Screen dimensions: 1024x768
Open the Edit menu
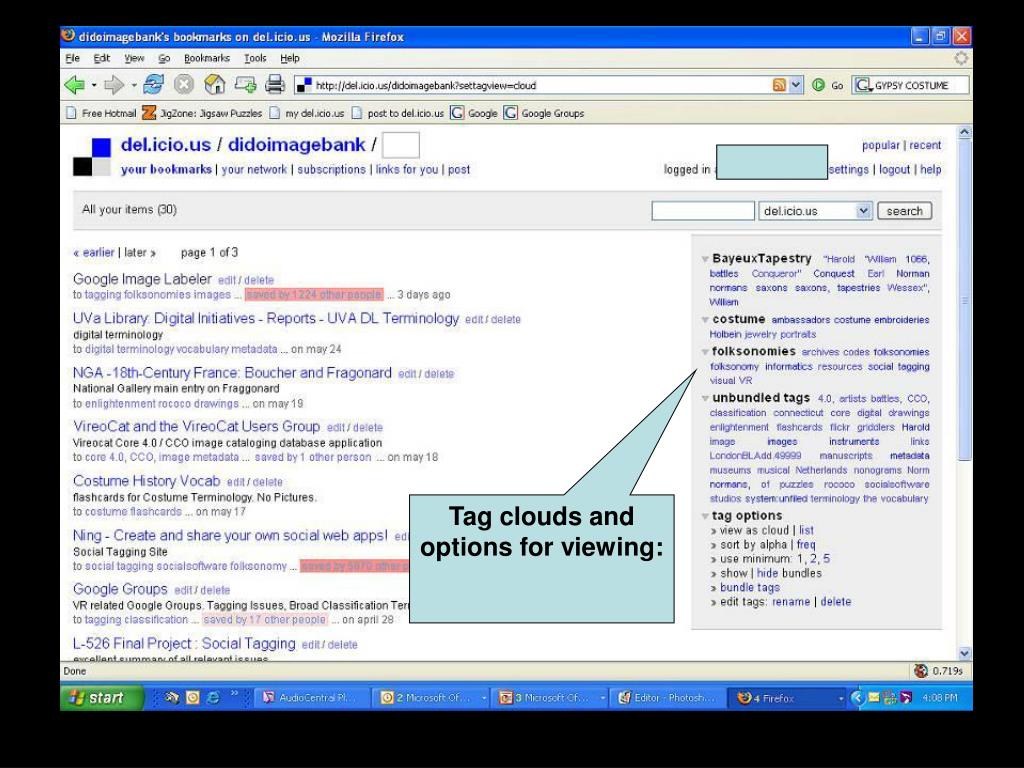click(102, 58)
